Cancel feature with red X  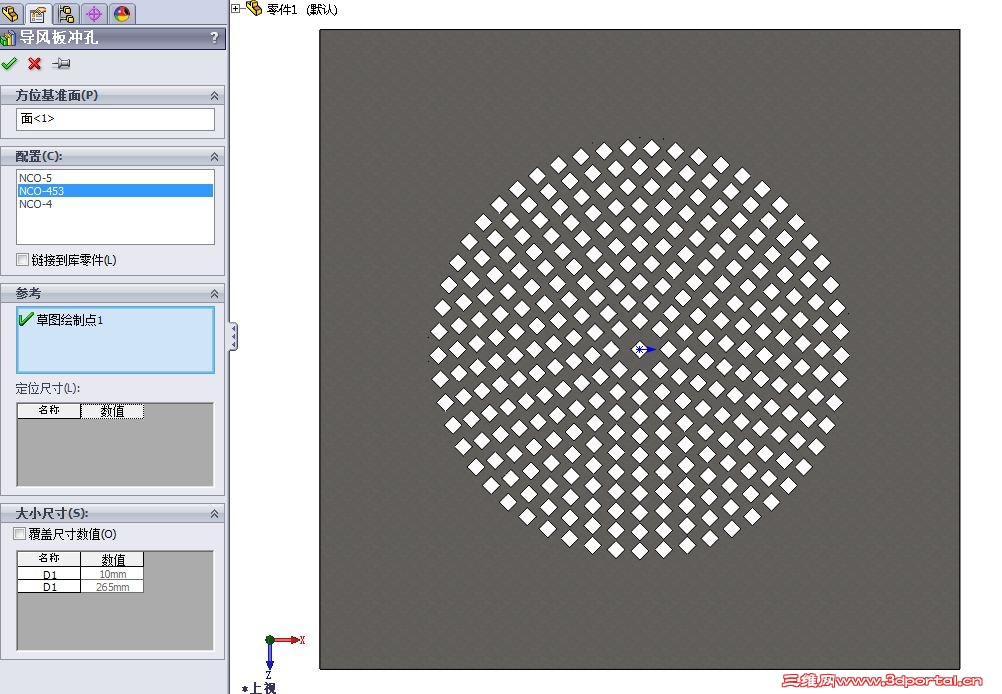pos(35,63)
